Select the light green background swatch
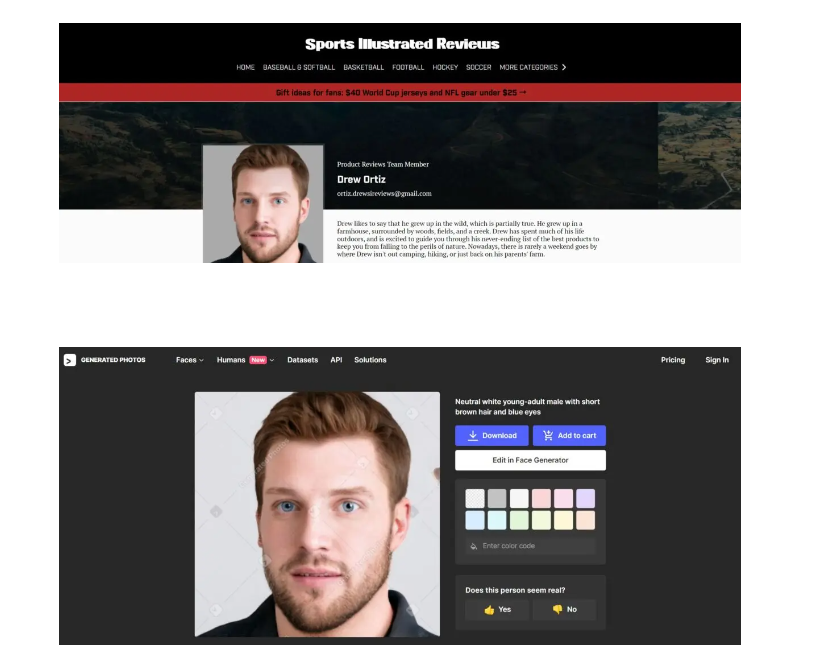This screenshot has height=660, width=821. [x=519, y=520]
